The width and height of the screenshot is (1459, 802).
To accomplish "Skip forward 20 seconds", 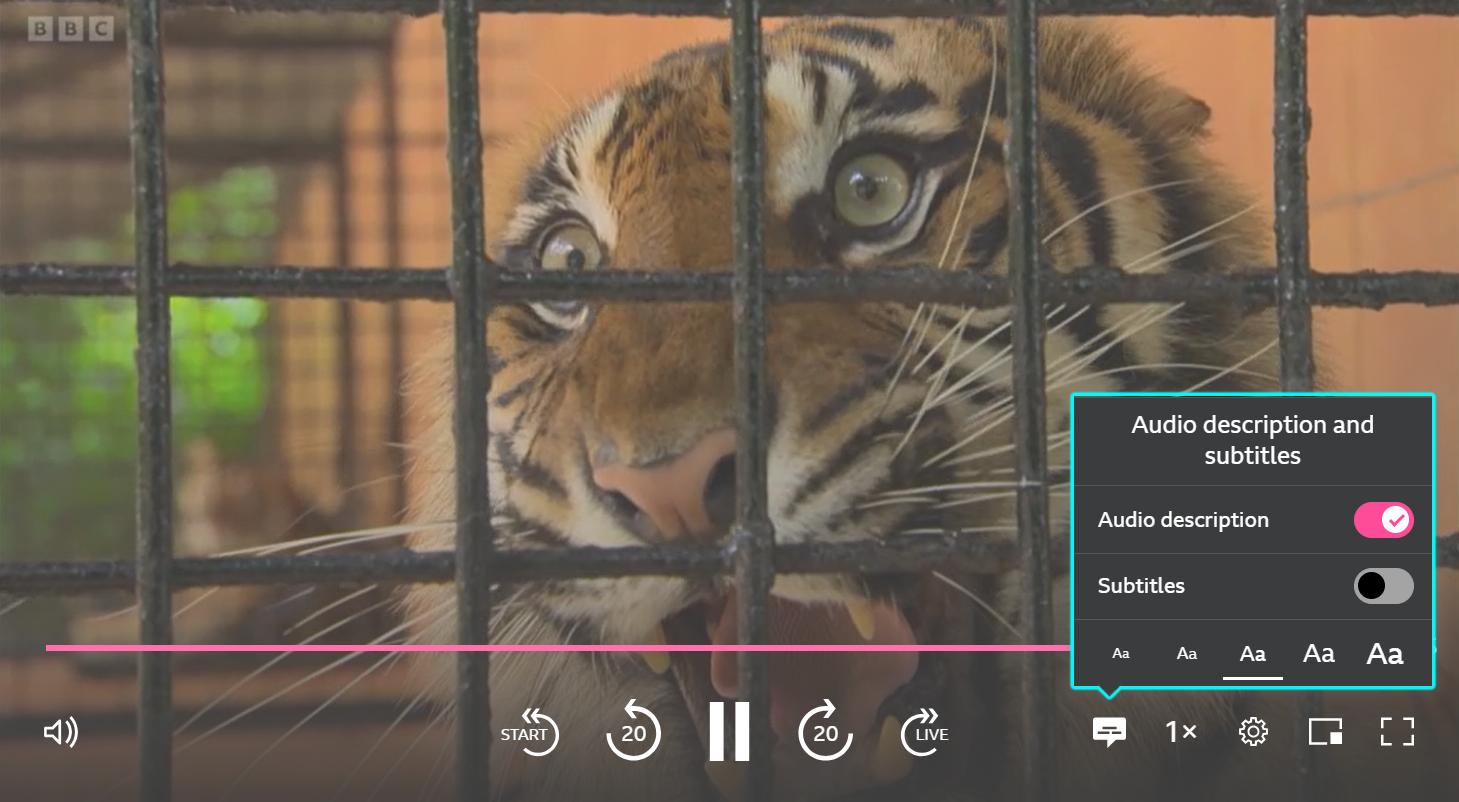I will coord(825,732).
